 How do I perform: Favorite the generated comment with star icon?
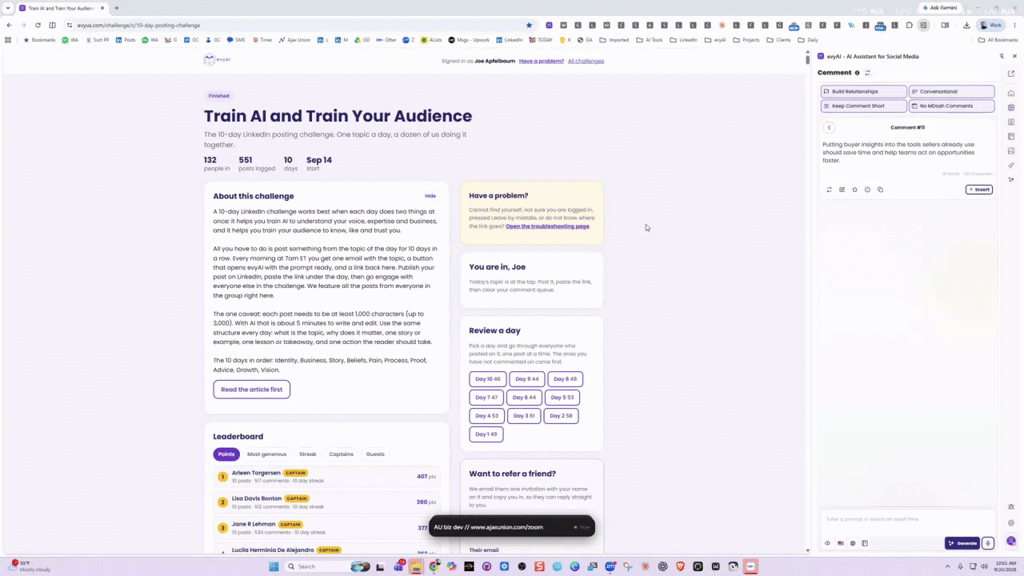coord(855,189)
